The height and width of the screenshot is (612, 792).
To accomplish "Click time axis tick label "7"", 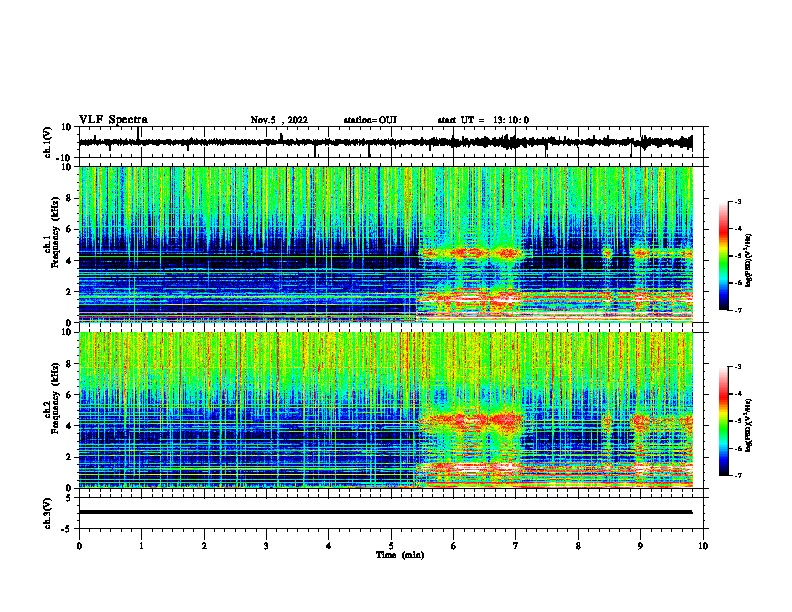I will 516,546.
